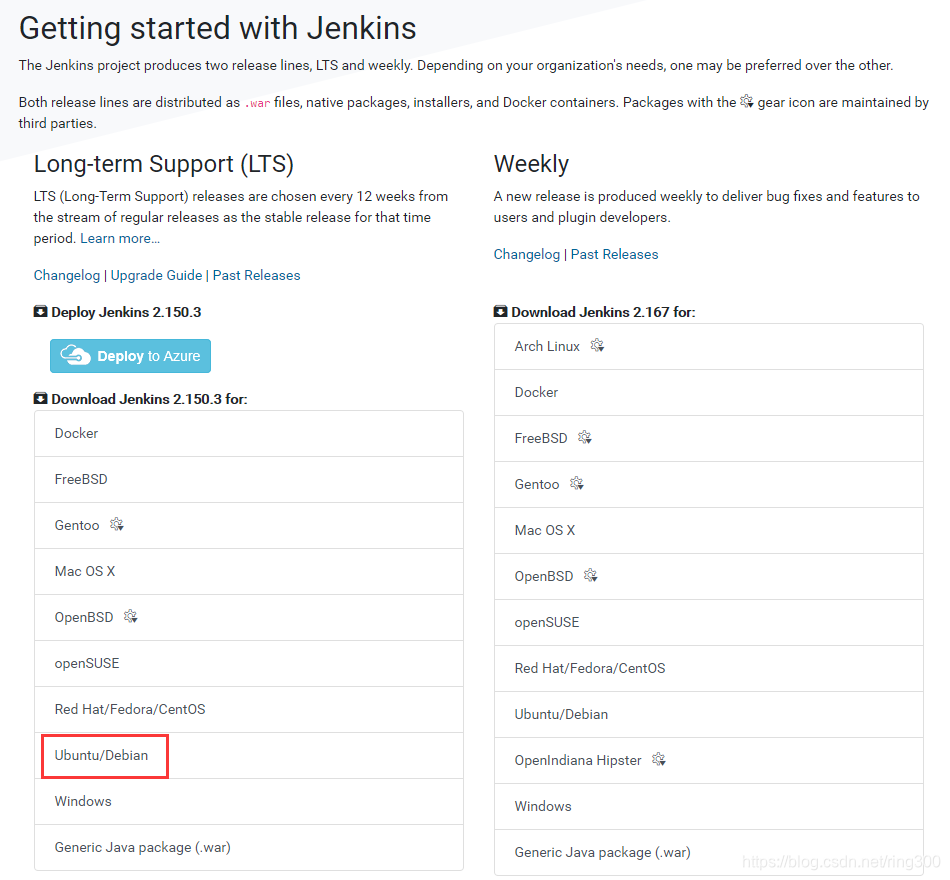This screenshot has height=880, width=950.
Task: Click gear icon next to OpenIndiana Hipster
Action: [659, 759]
